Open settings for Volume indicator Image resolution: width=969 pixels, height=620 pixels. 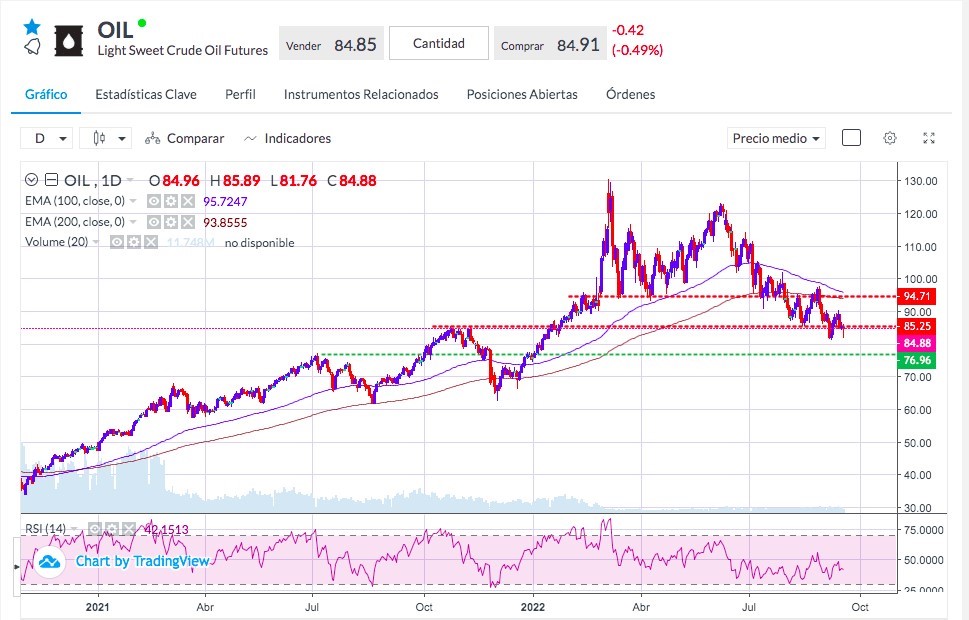pyautogui.click(x=133, y=242)
